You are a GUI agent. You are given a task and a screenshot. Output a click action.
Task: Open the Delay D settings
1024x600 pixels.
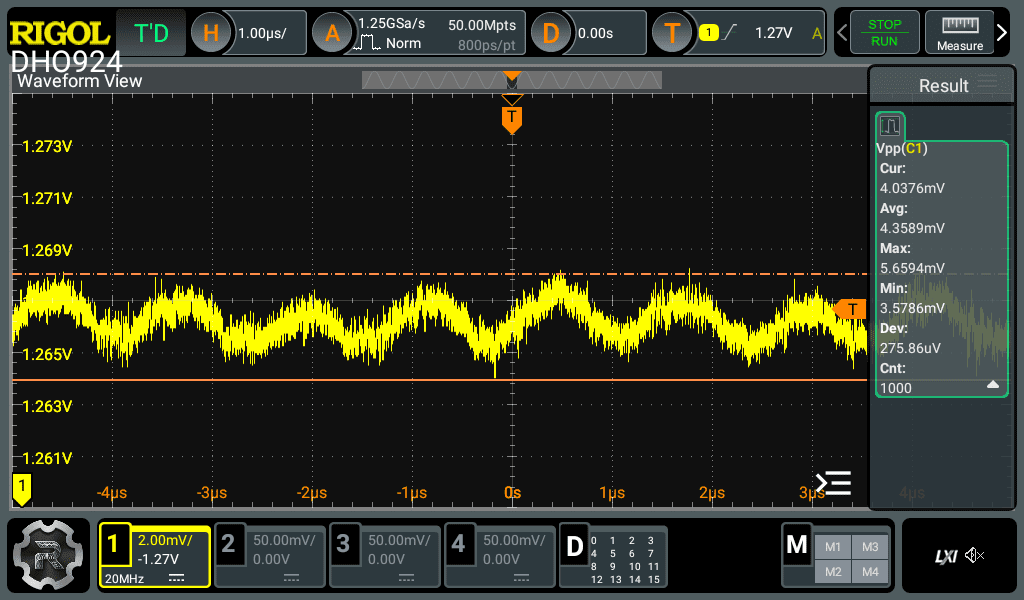[551, 33]
